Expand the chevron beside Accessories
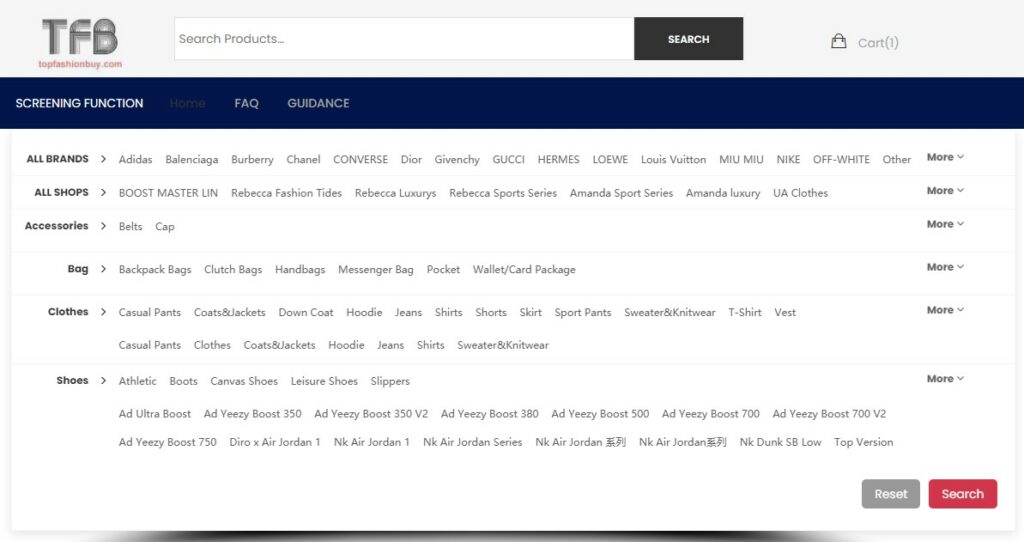The width and height of the screenshot is (1024, 542). [103, 225]
